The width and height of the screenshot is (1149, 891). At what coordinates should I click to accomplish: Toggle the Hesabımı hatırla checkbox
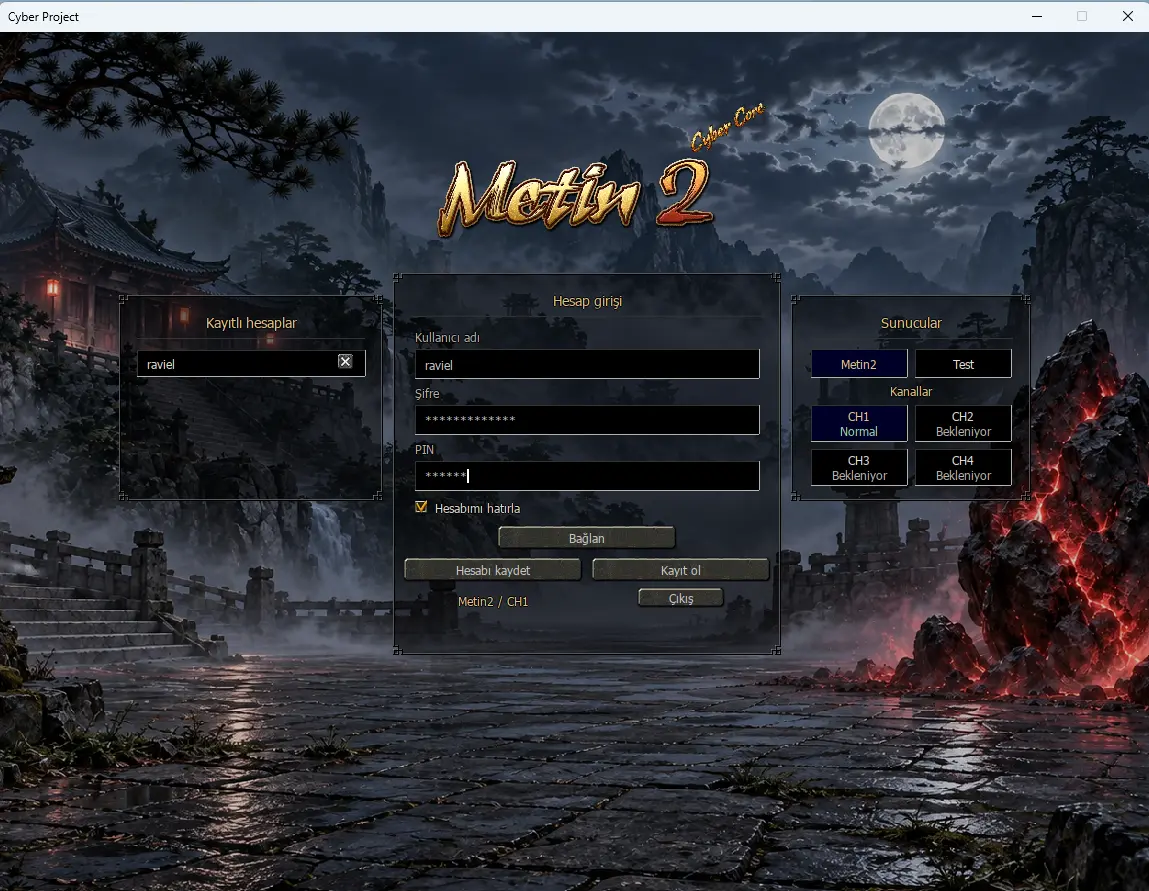(421, 507)
